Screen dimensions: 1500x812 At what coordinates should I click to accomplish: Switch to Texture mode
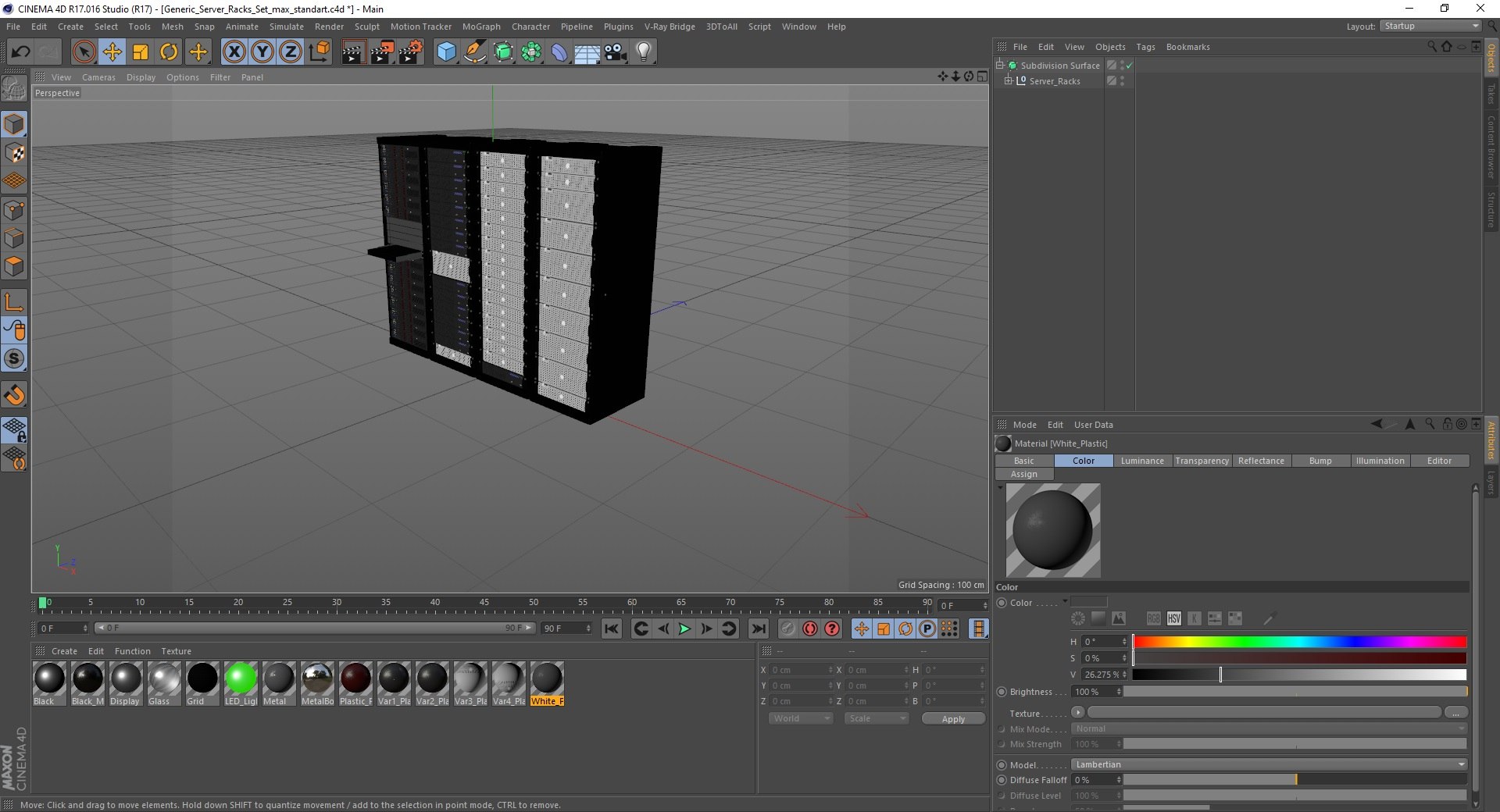pos(14,152)
